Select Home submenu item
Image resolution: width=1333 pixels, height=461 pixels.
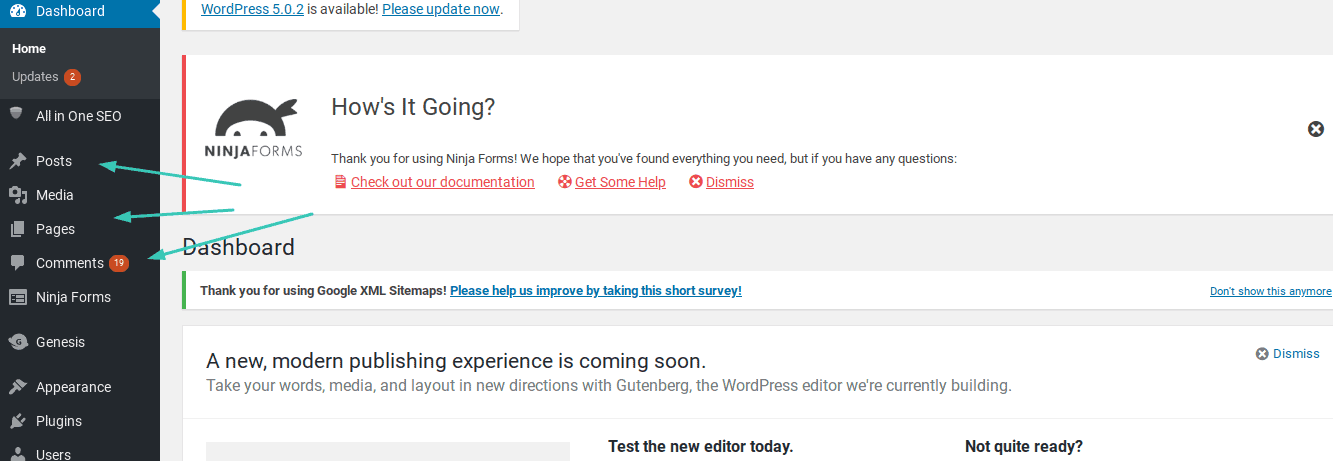29,48
